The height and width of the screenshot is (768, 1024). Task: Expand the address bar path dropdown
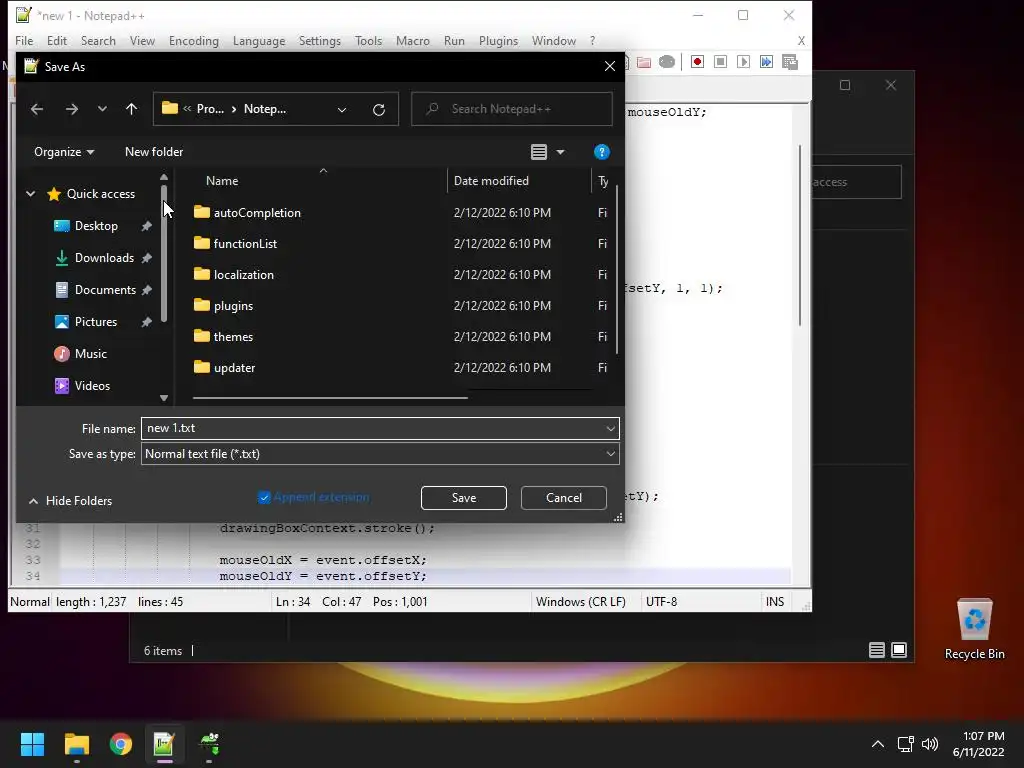[x=342, y=110]
